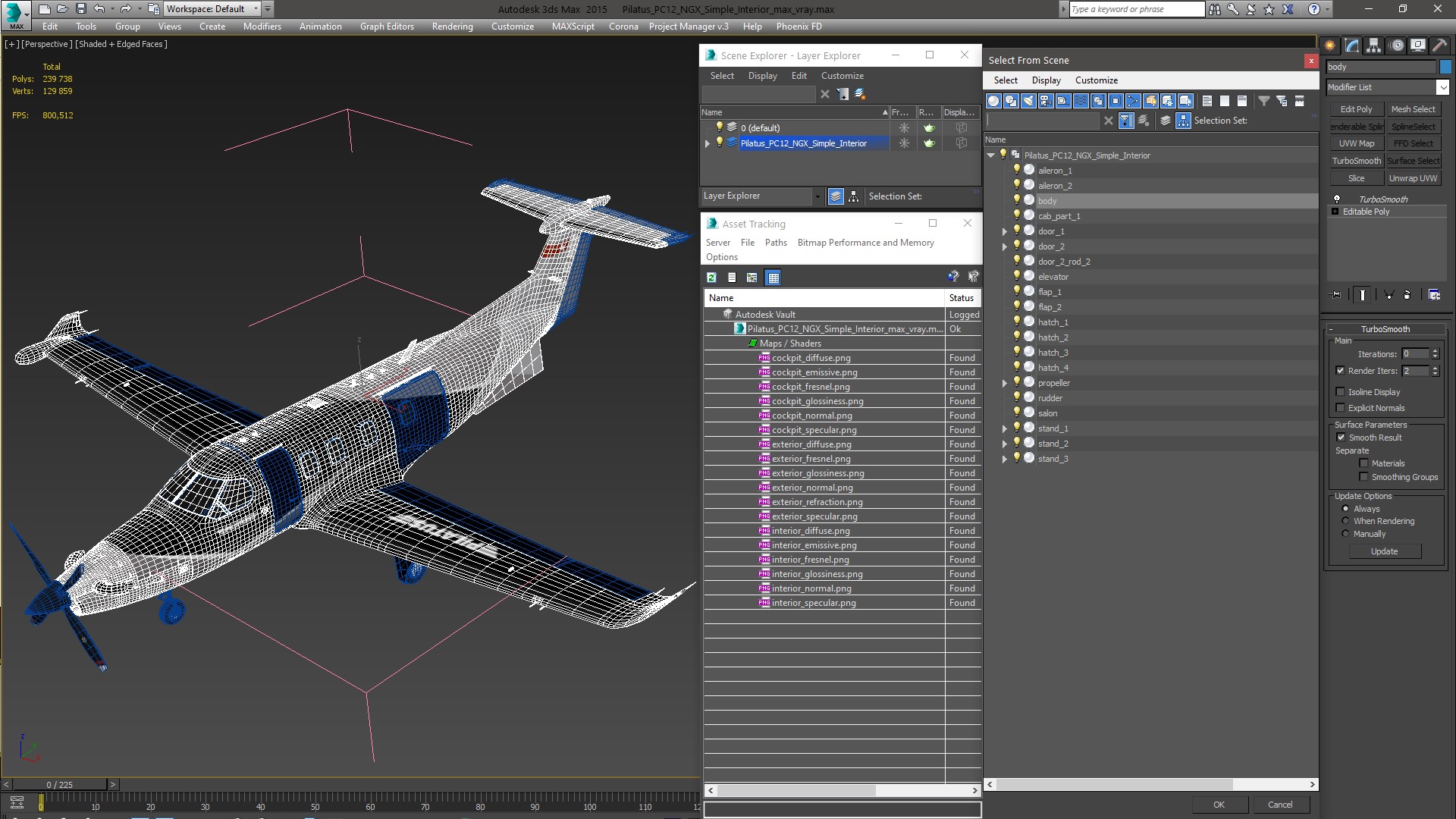
Task: Click Select All icon in Select From Scene
Action: (x=1207, y=101)
